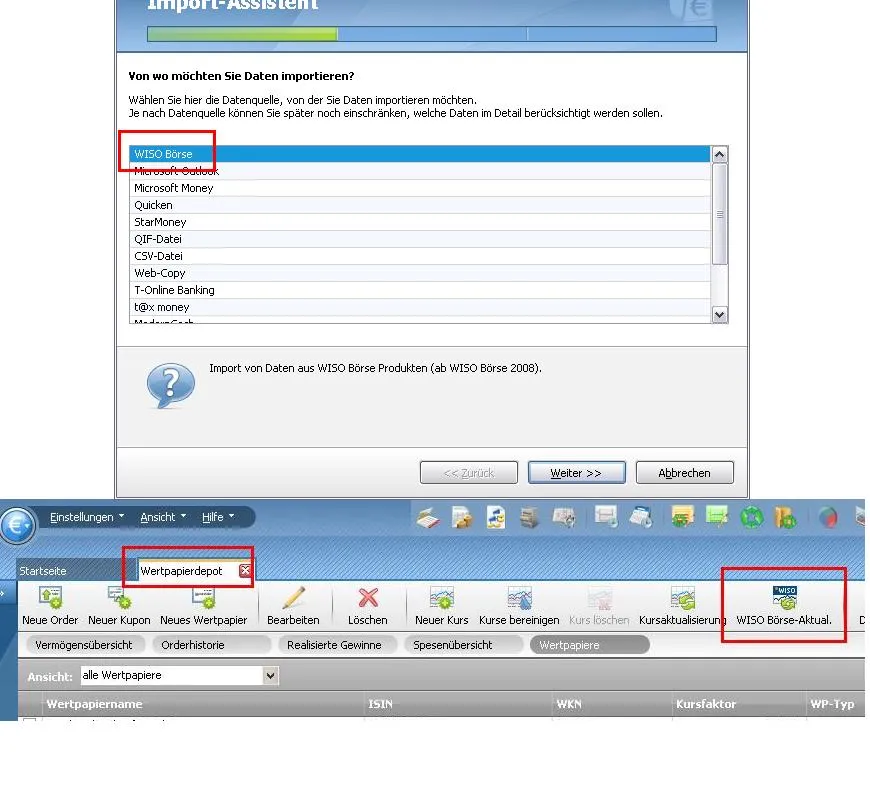Open the Ansicht dropdown showing alle Wertpapiere
The image size is (870, 793).
[x=270, y=676]
